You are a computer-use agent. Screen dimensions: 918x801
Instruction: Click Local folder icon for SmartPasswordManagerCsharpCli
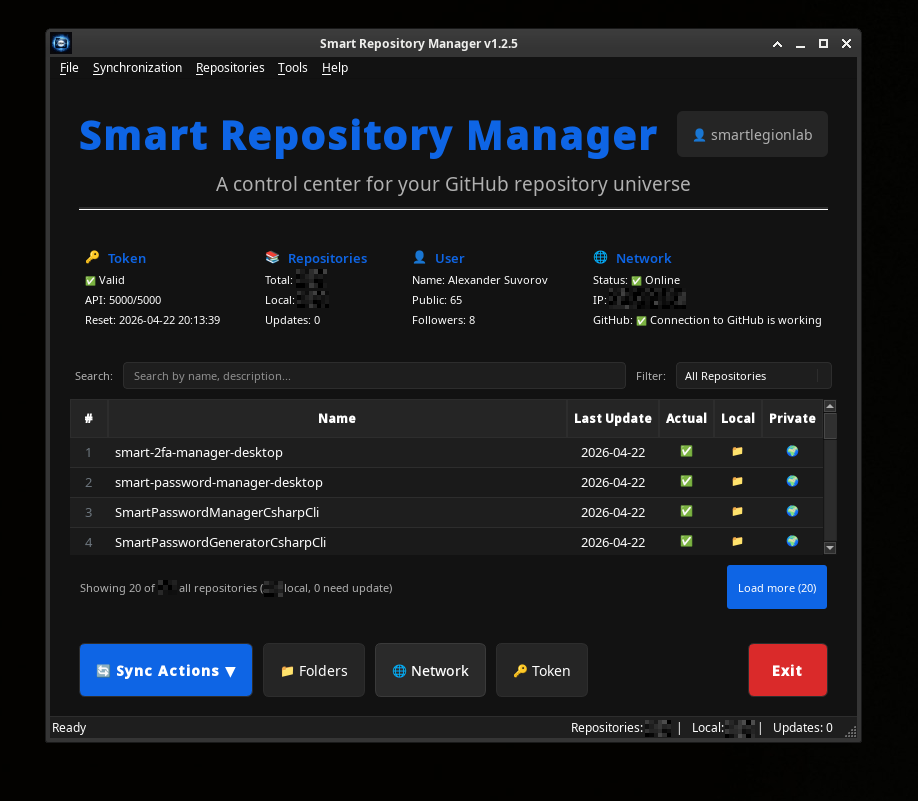pyautogui.click(x=737, y=511)
